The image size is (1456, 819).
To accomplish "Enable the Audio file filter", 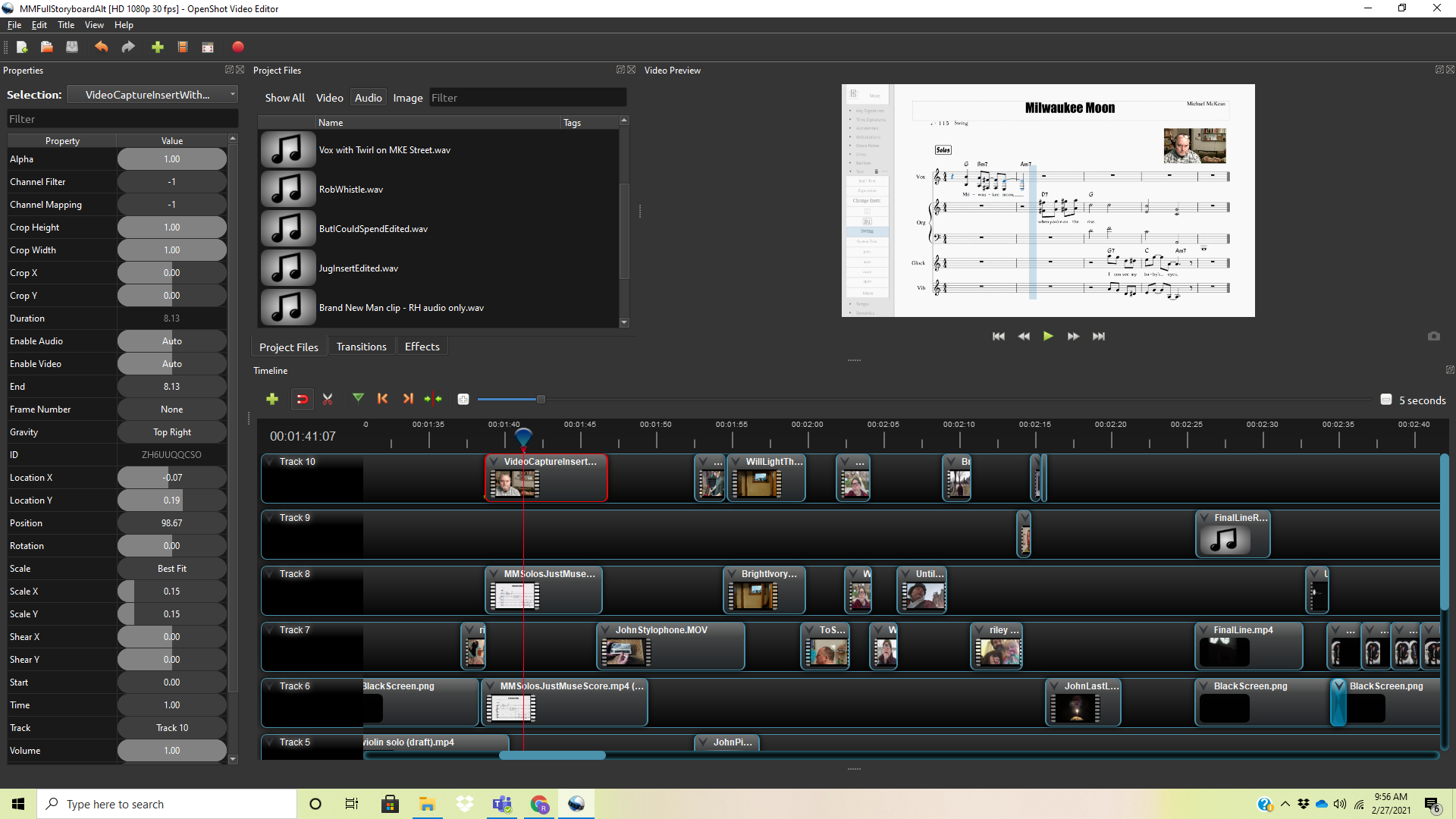I will tap(368, 98).
